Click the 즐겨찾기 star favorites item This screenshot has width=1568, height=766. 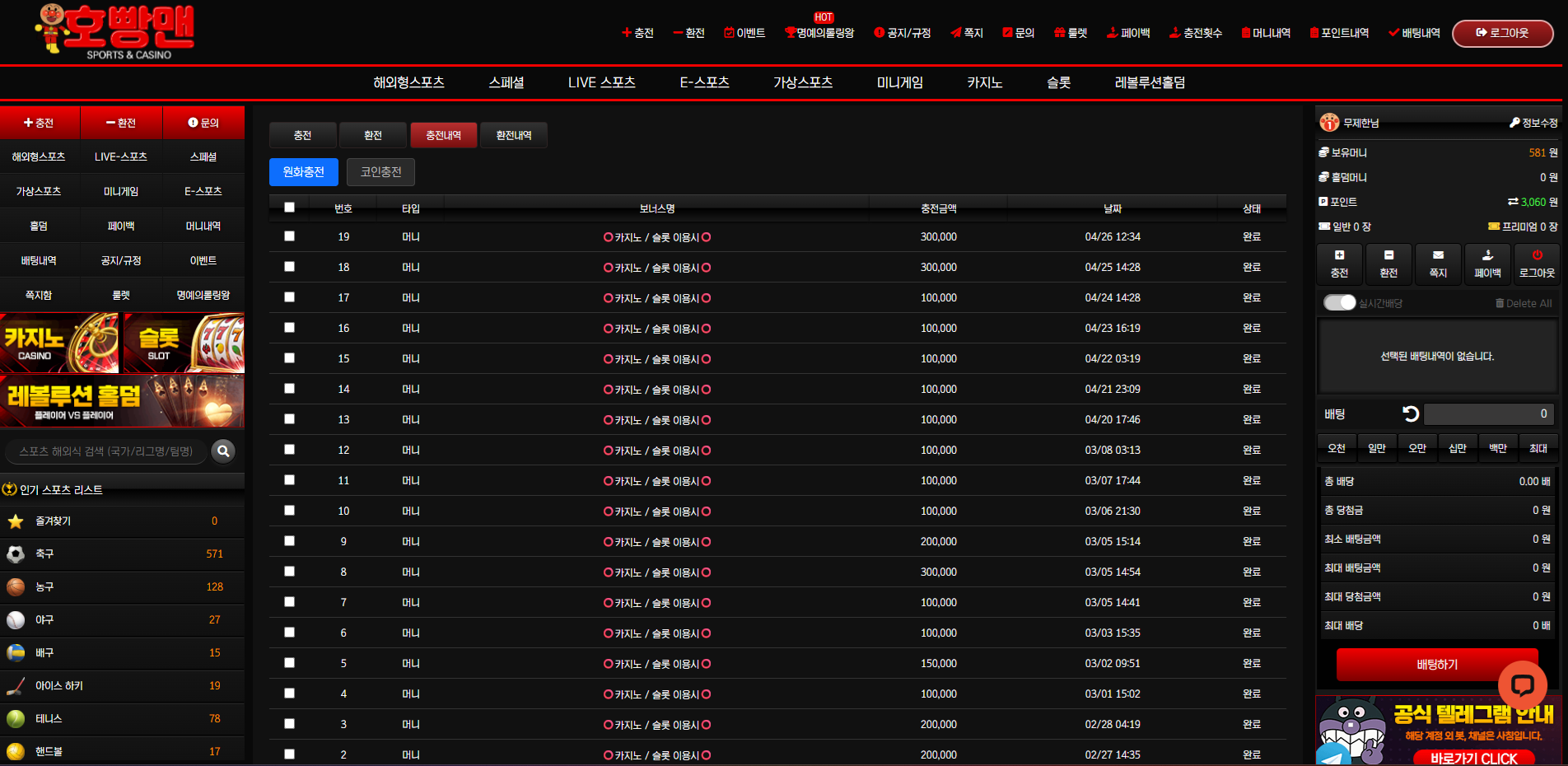(122, 521)
